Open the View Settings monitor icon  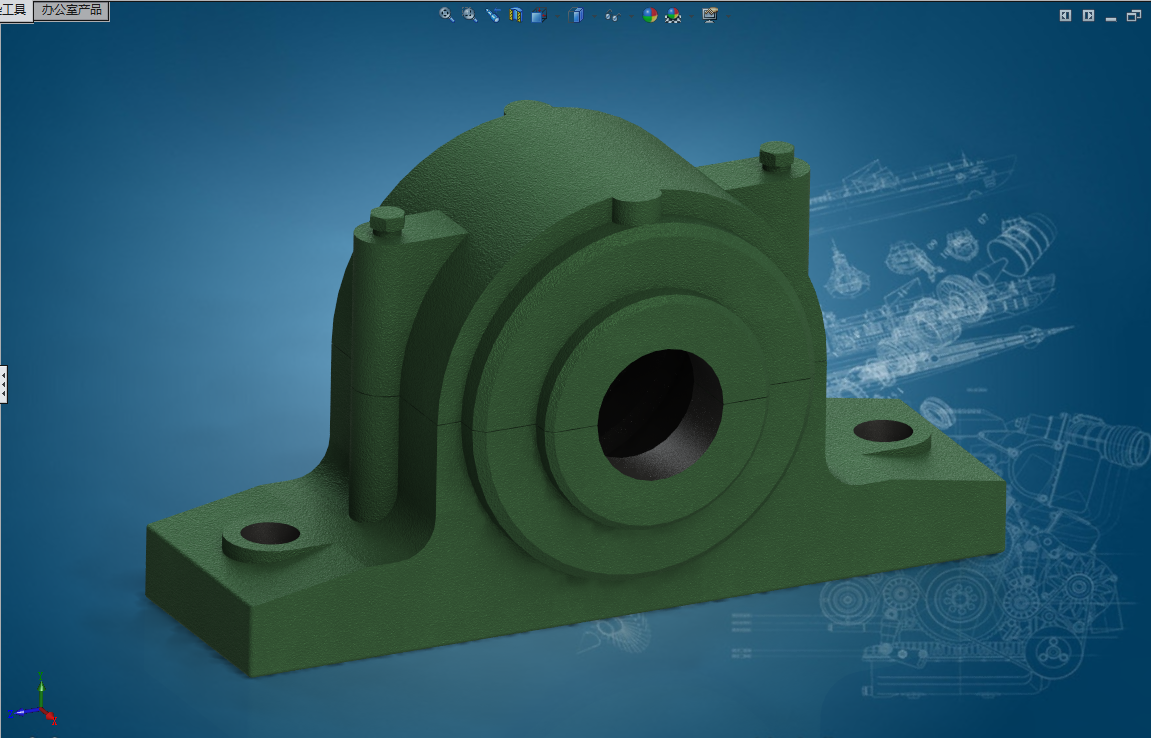tap(709, 15)
